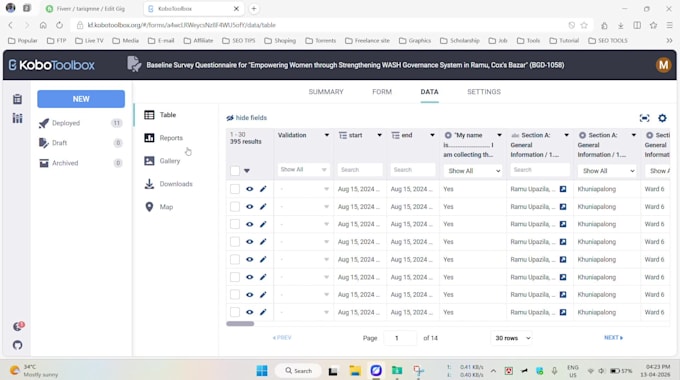Edit the last visible row submission
Screen dimensions: 680x380
[x=263, y=312]
